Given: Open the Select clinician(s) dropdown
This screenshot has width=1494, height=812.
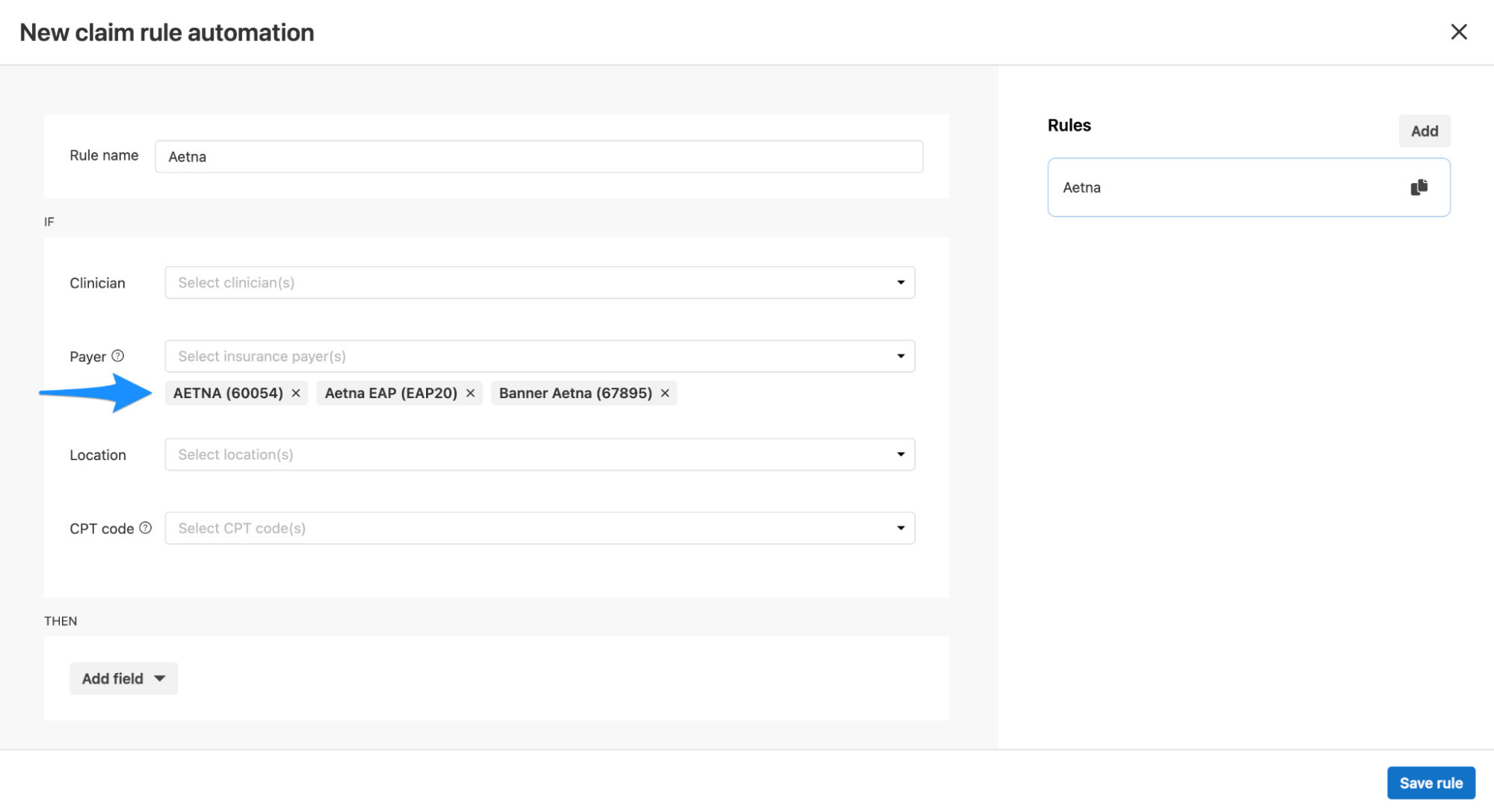Looking at the screenshot, I should click(540, 282).
